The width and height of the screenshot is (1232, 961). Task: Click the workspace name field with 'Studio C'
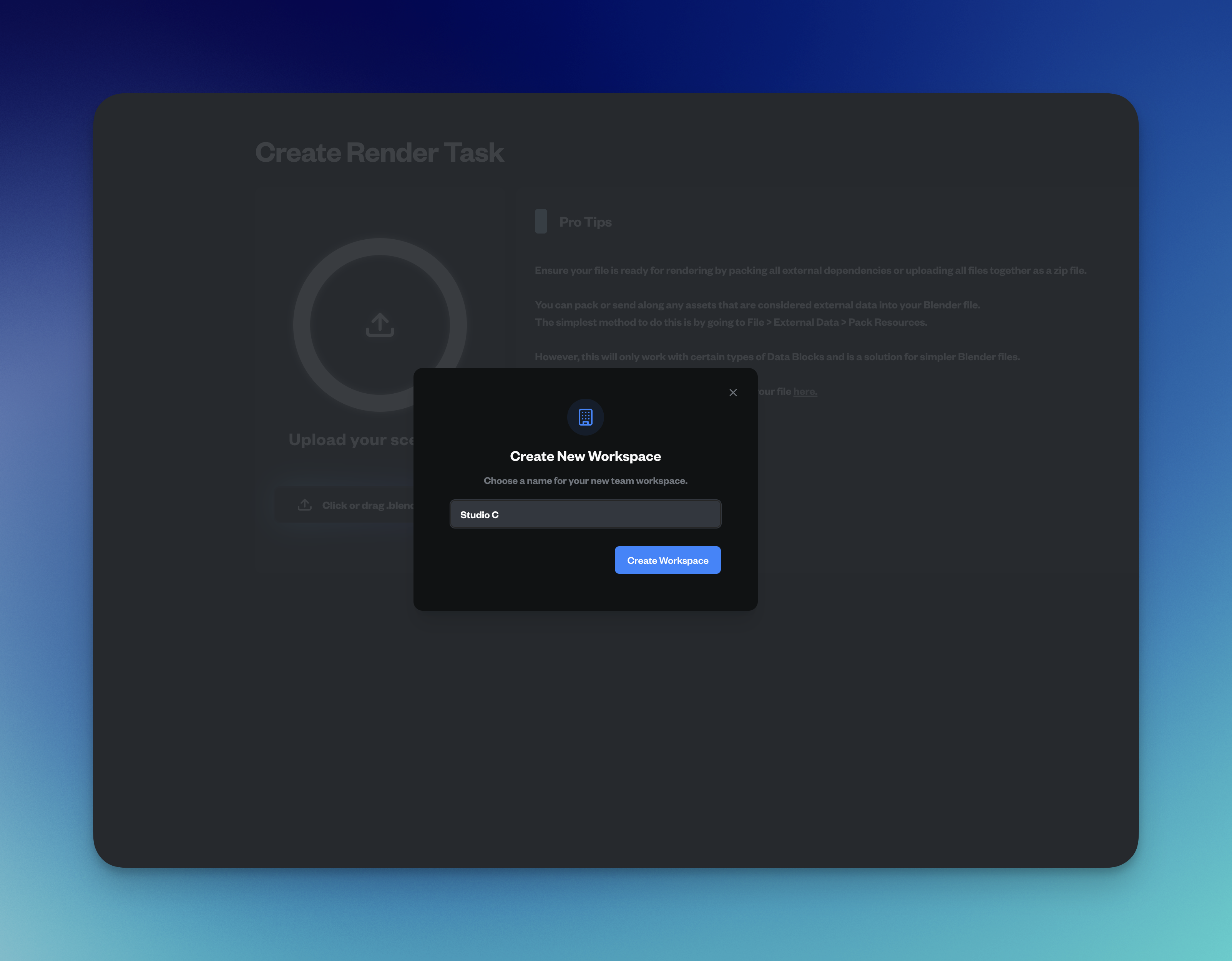point(585,514)
